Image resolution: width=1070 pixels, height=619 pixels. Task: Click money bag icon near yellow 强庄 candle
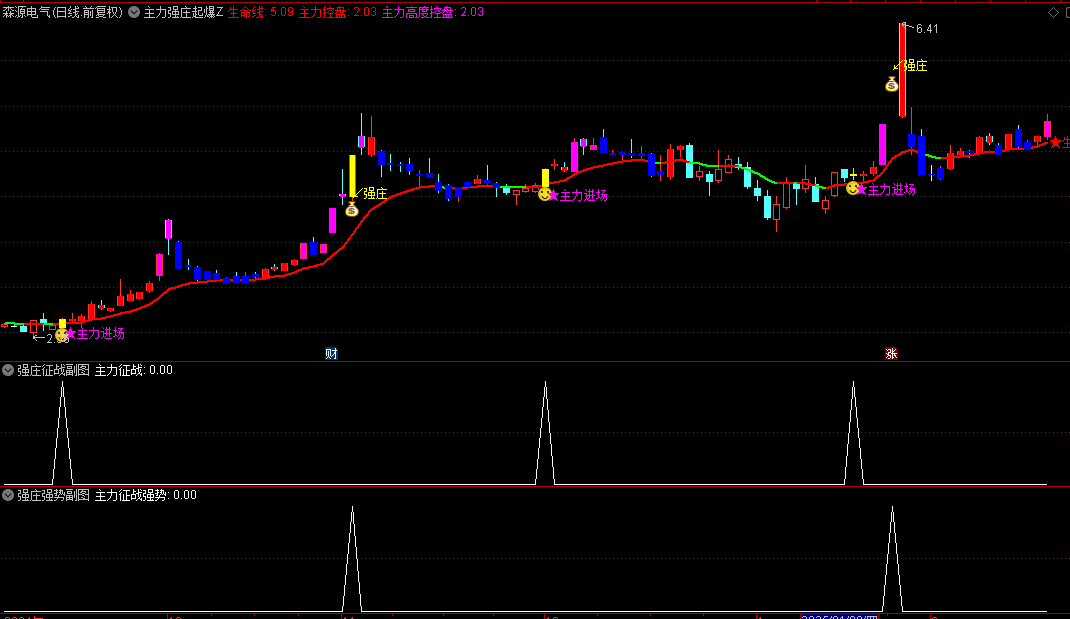[x=351, y=210]
